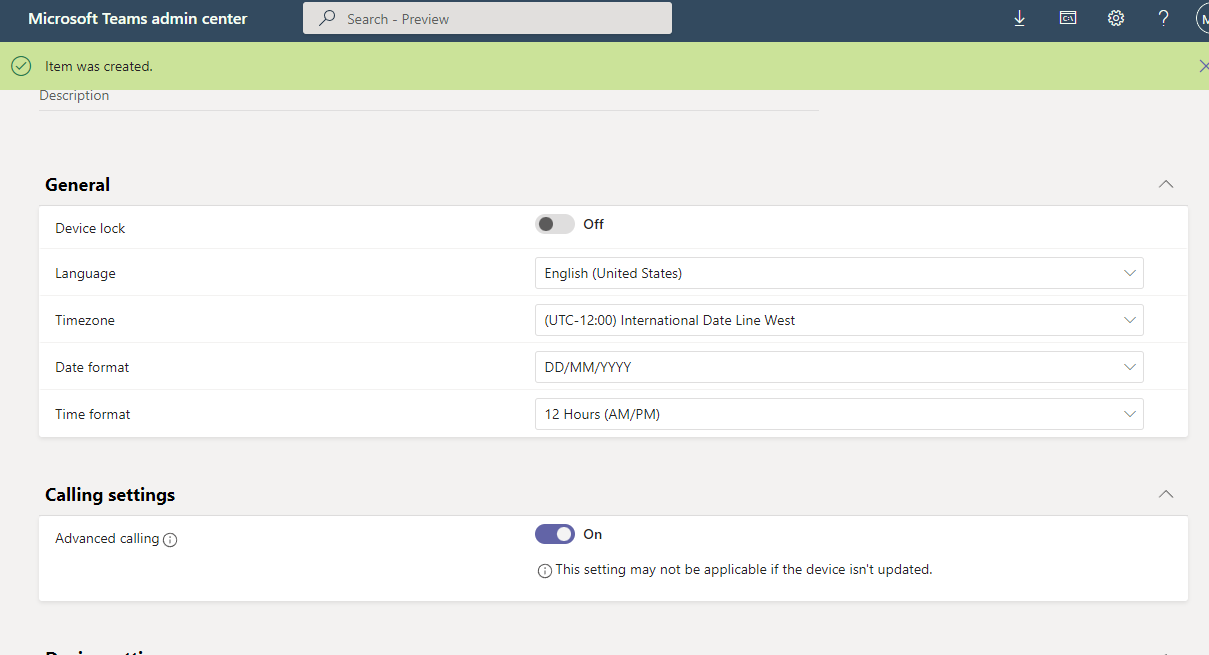Viewport: 1209px width, 655px height.
Task: Open the Date format dropdown
Action: click(x=839, y=367)
